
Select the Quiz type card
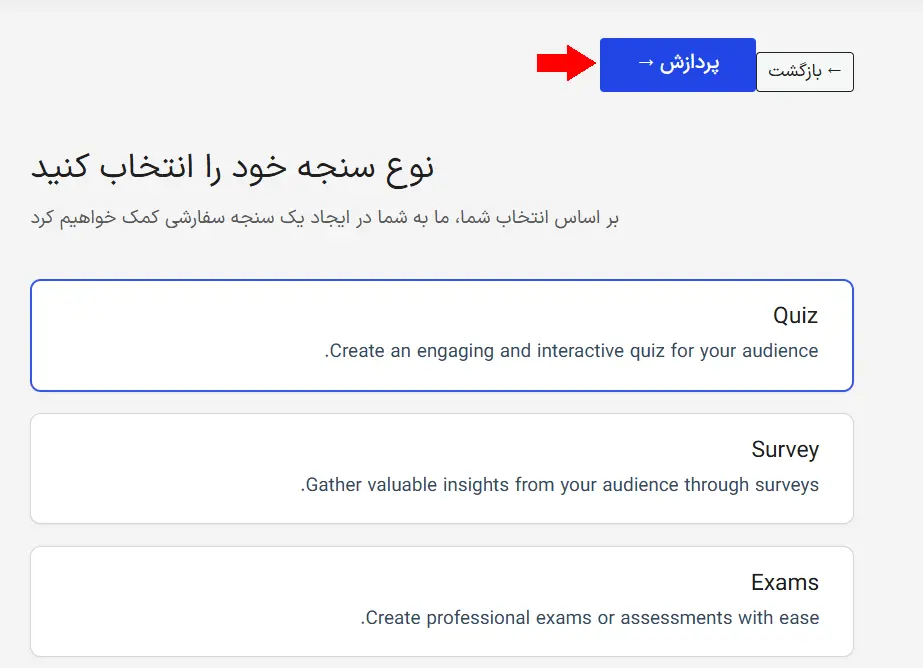click(x=442, y=335)
